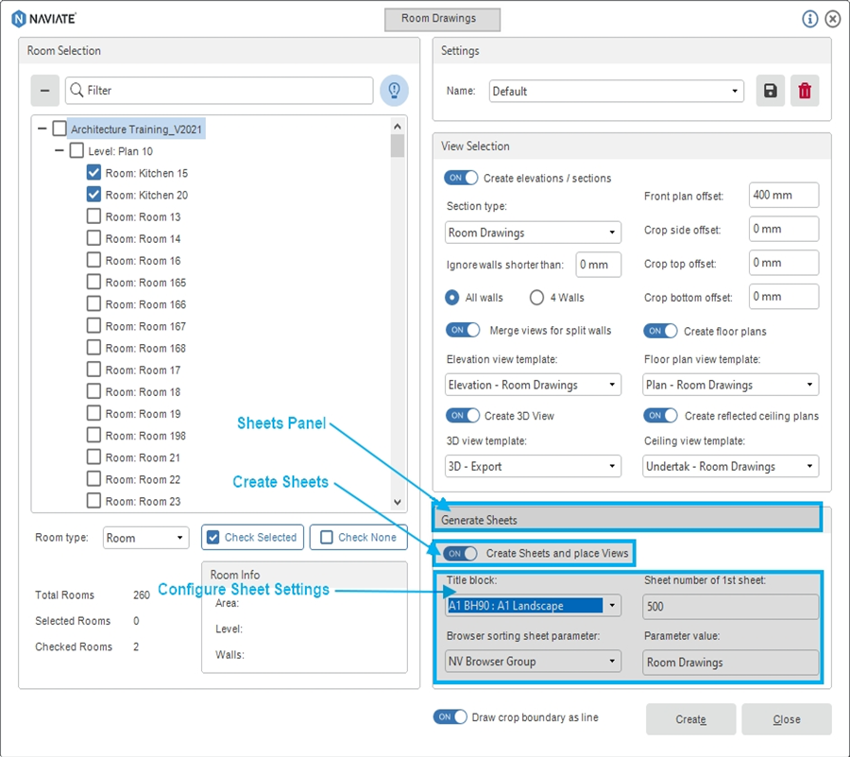This screenshot has width=850, height=757.
Task: Open the info help icon
Action: (x=810, y=19)
